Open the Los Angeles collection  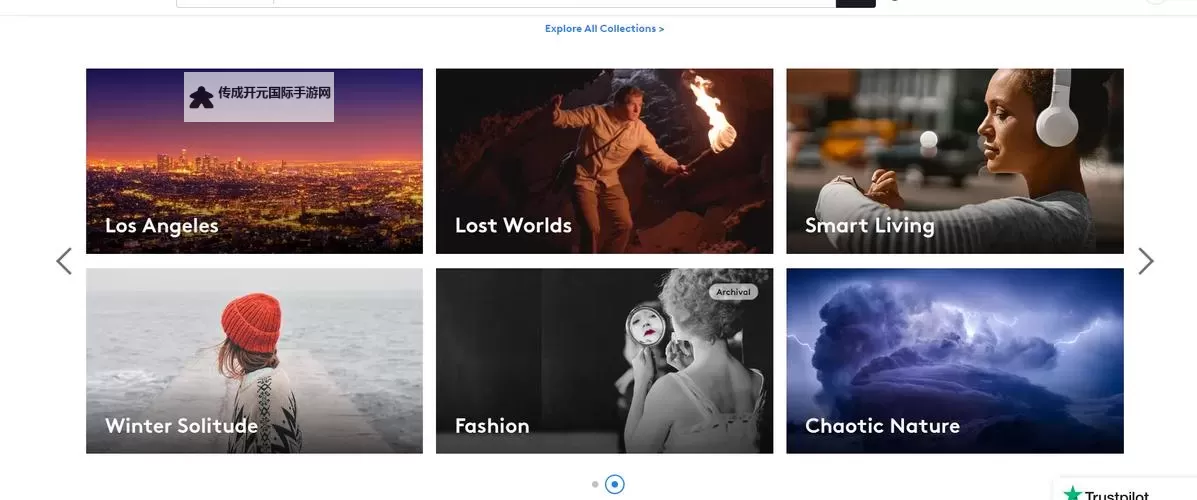[254, 161]
